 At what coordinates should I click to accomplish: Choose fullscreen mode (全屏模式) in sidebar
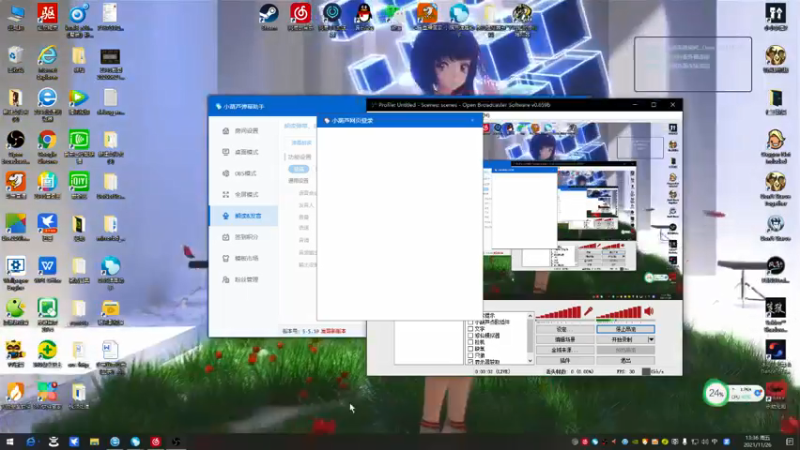pos(241,194)
